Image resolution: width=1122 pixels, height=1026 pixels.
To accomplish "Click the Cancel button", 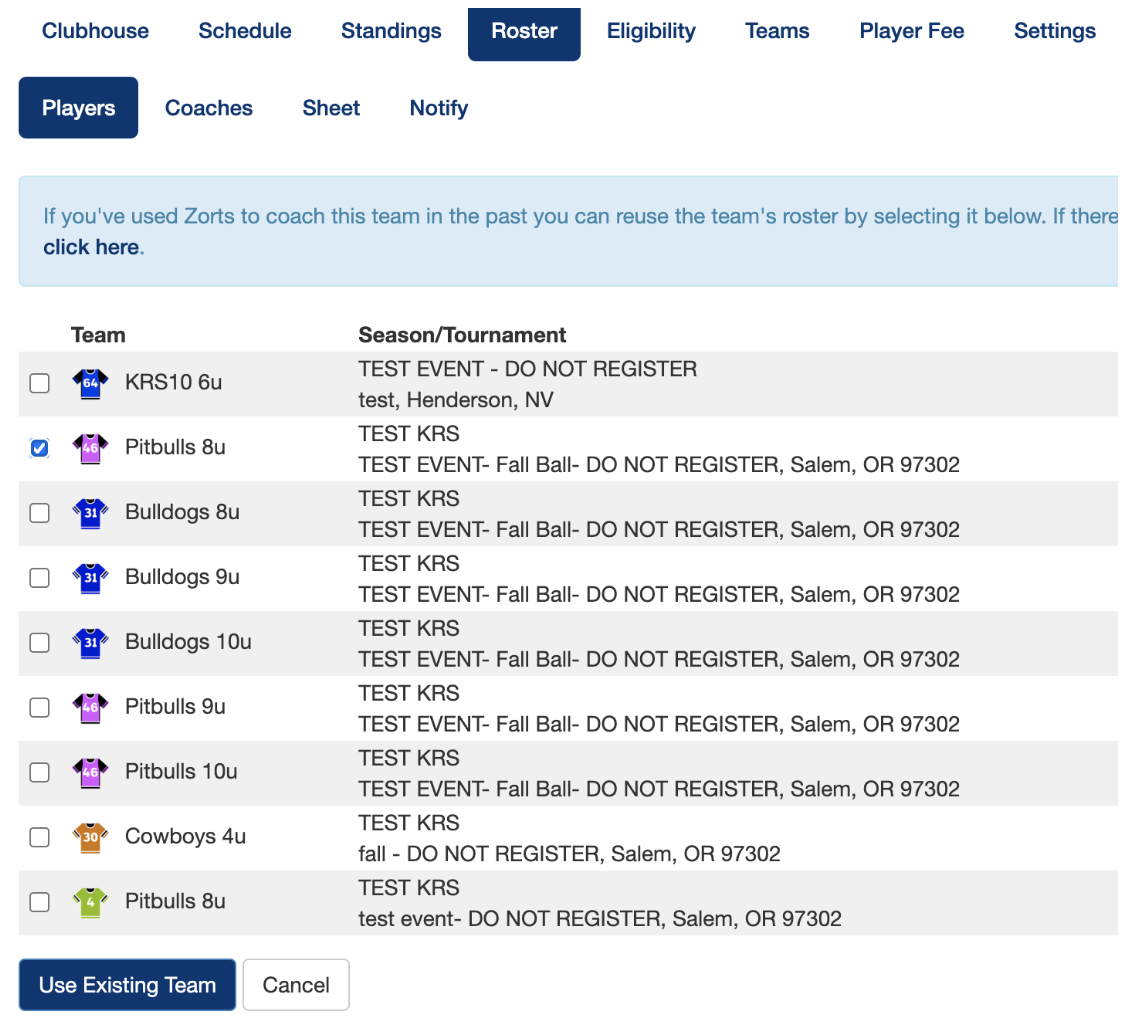I will (296, 985).
